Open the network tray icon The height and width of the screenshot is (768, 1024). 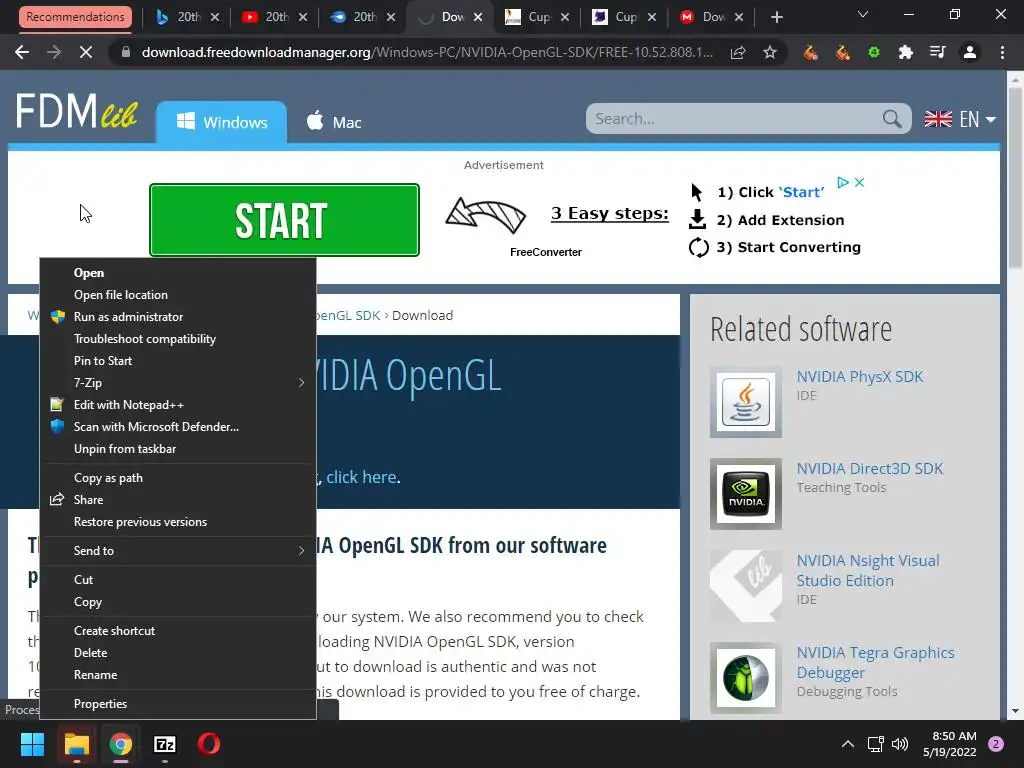[x=875, y=744]
